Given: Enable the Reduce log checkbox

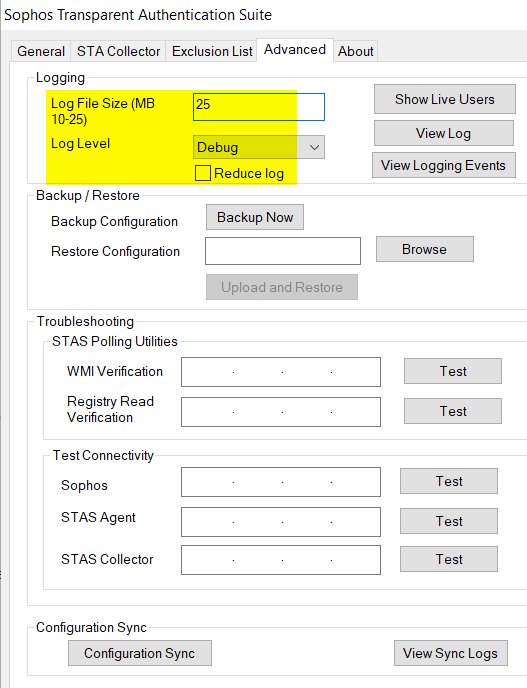Looking at the screenshot, I should pos(203,173).
